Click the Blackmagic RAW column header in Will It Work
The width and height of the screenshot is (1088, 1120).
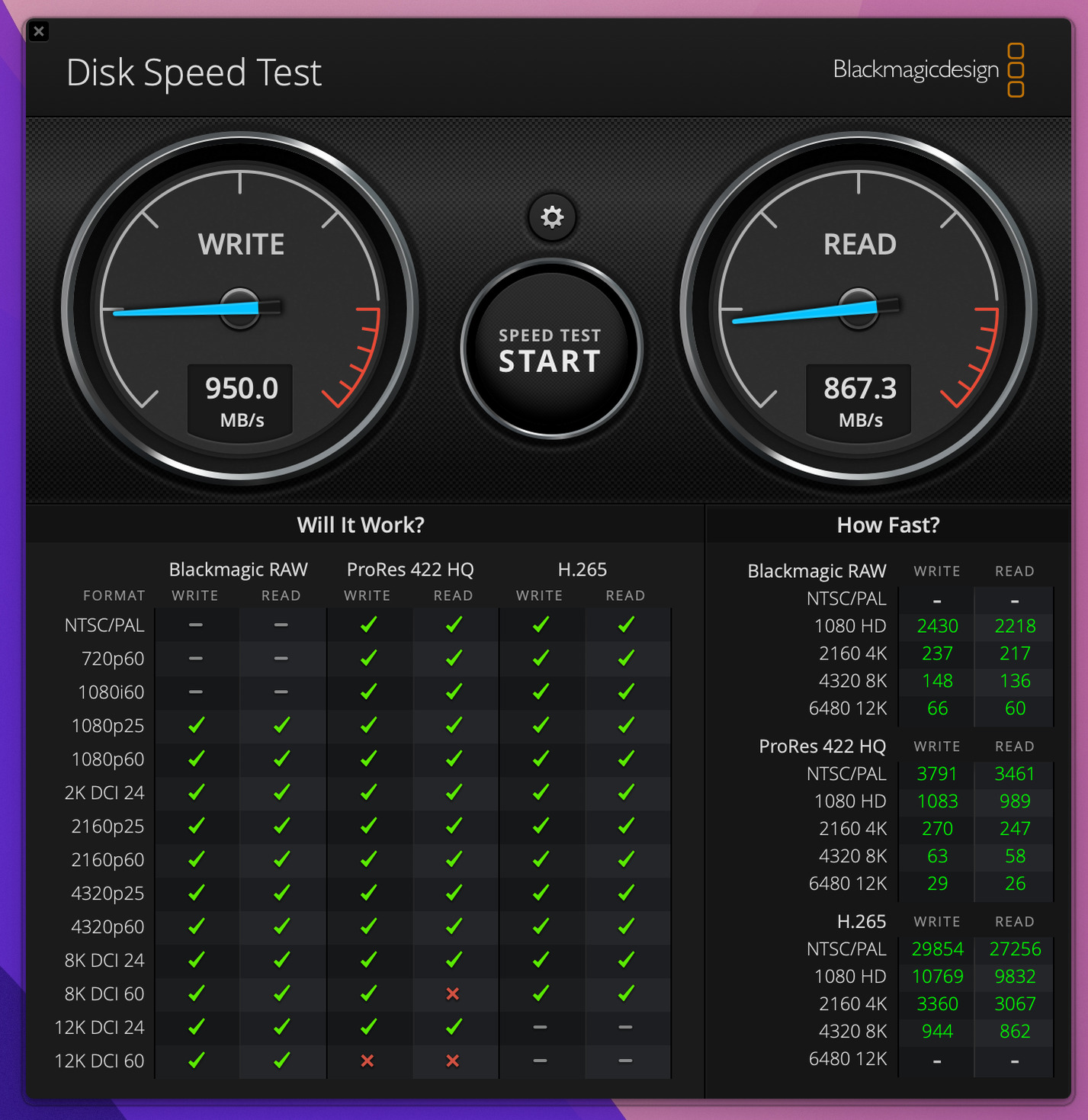click(238, 570)
